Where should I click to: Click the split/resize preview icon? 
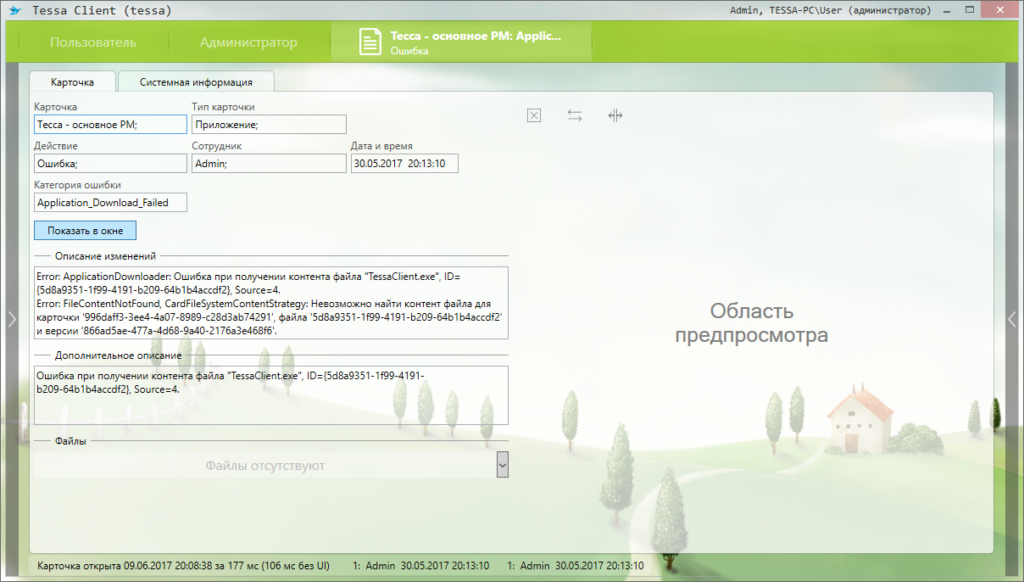coord(615,116)
